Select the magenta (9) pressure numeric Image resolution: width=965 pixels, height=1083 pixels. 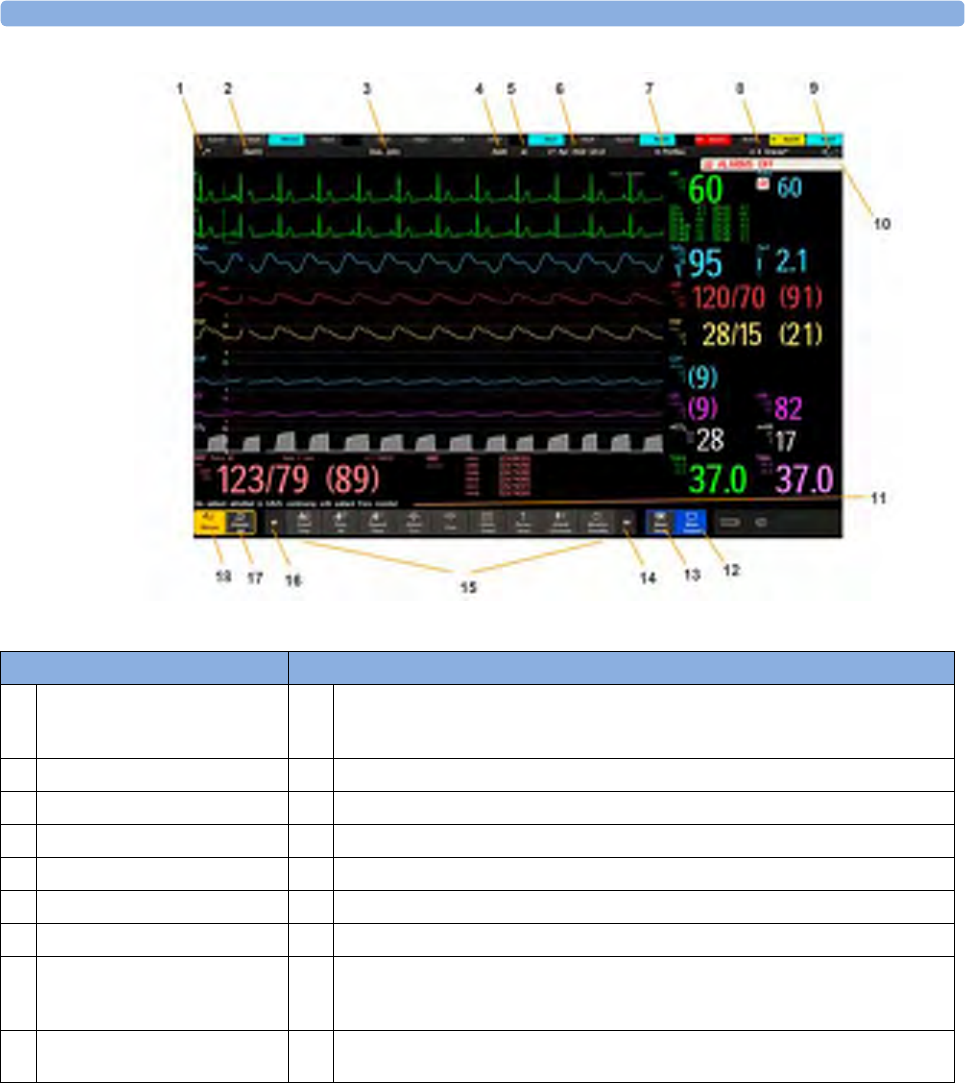click(703, 408)
